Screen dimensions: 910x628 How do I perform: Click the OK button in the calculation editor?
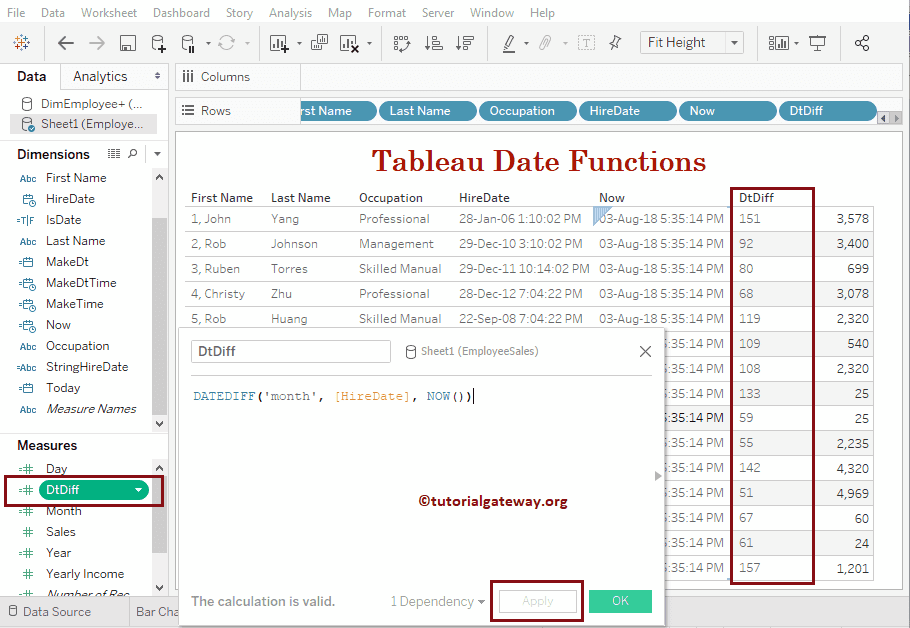[x=620, y=601]
